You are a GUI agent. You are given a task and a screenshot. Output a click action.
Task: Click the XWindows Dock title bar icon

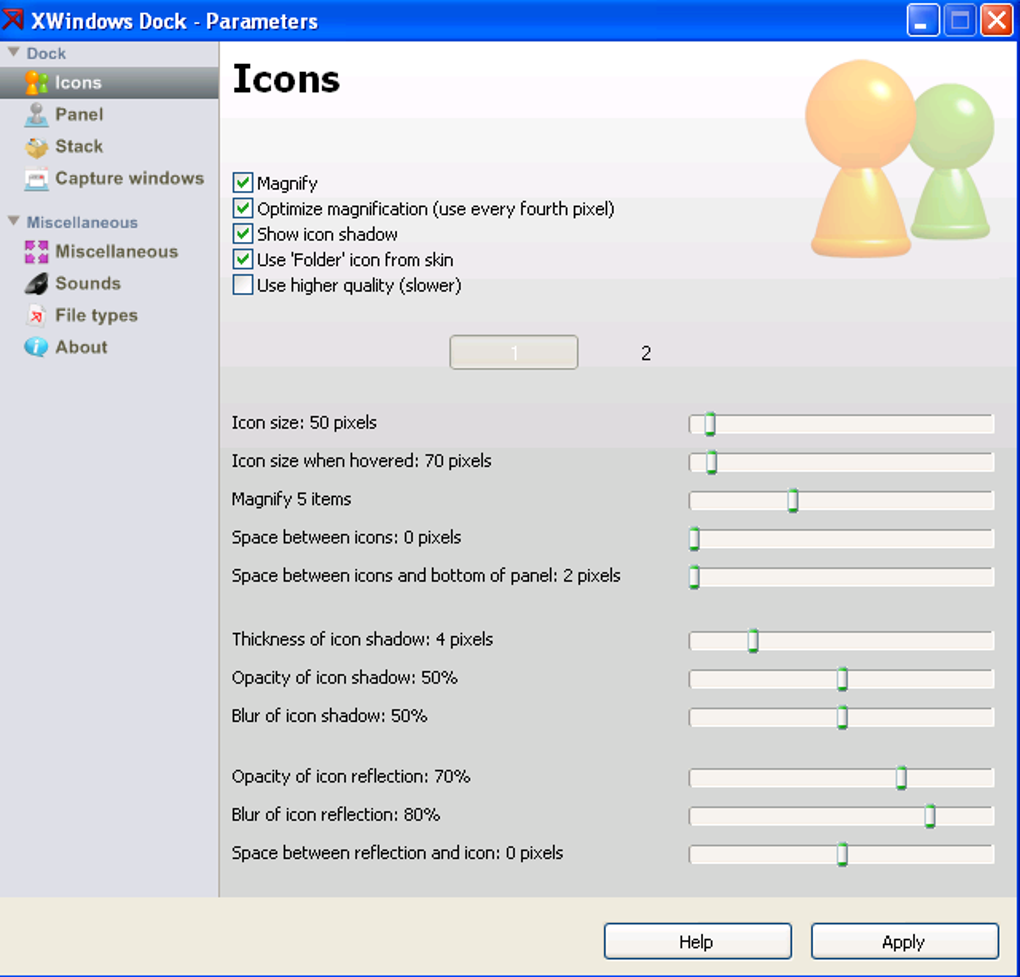click(x=14, y=20)
